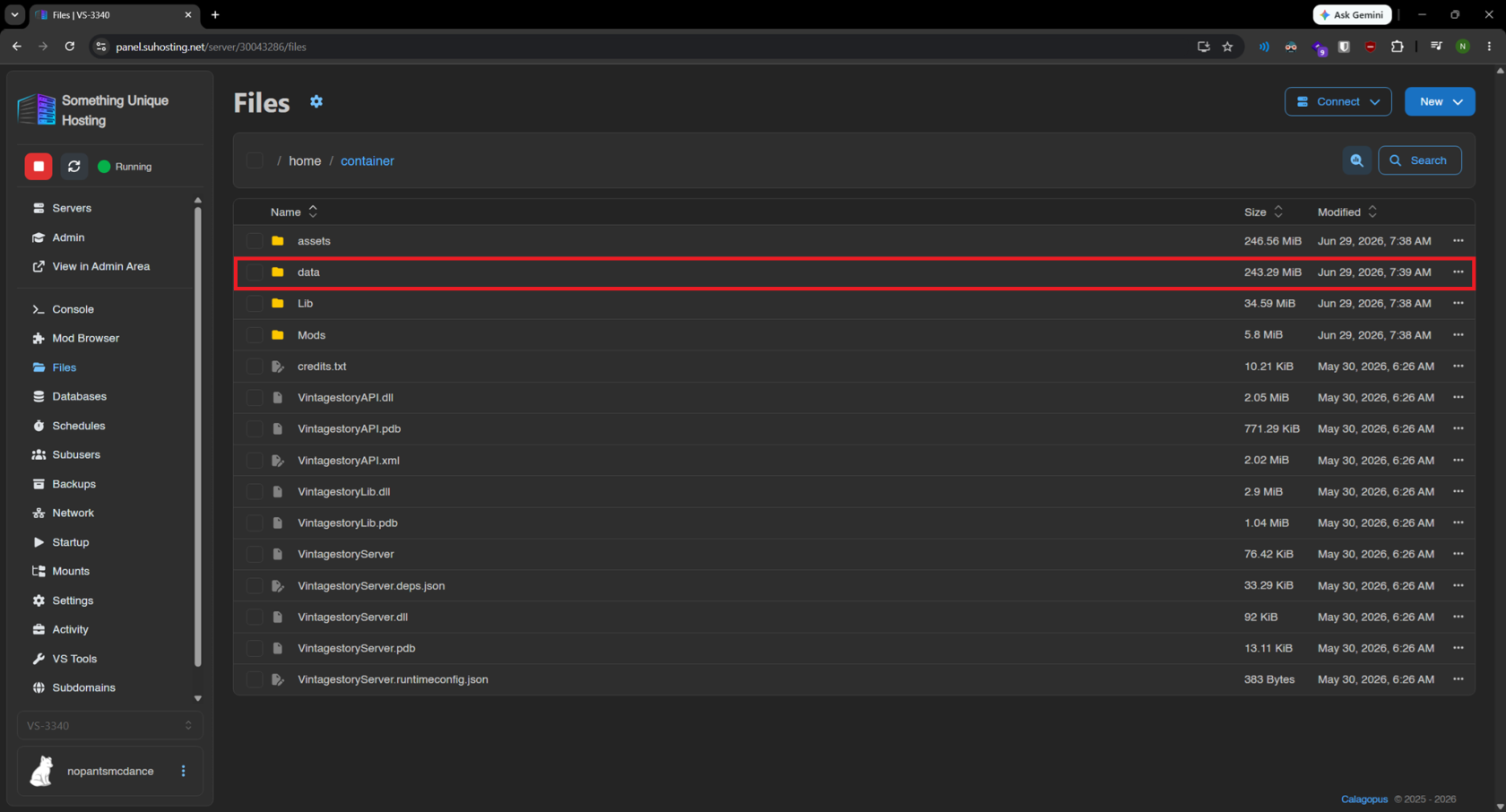Go to Console in sidebar

pyautogui.click(x=73, y=309)
